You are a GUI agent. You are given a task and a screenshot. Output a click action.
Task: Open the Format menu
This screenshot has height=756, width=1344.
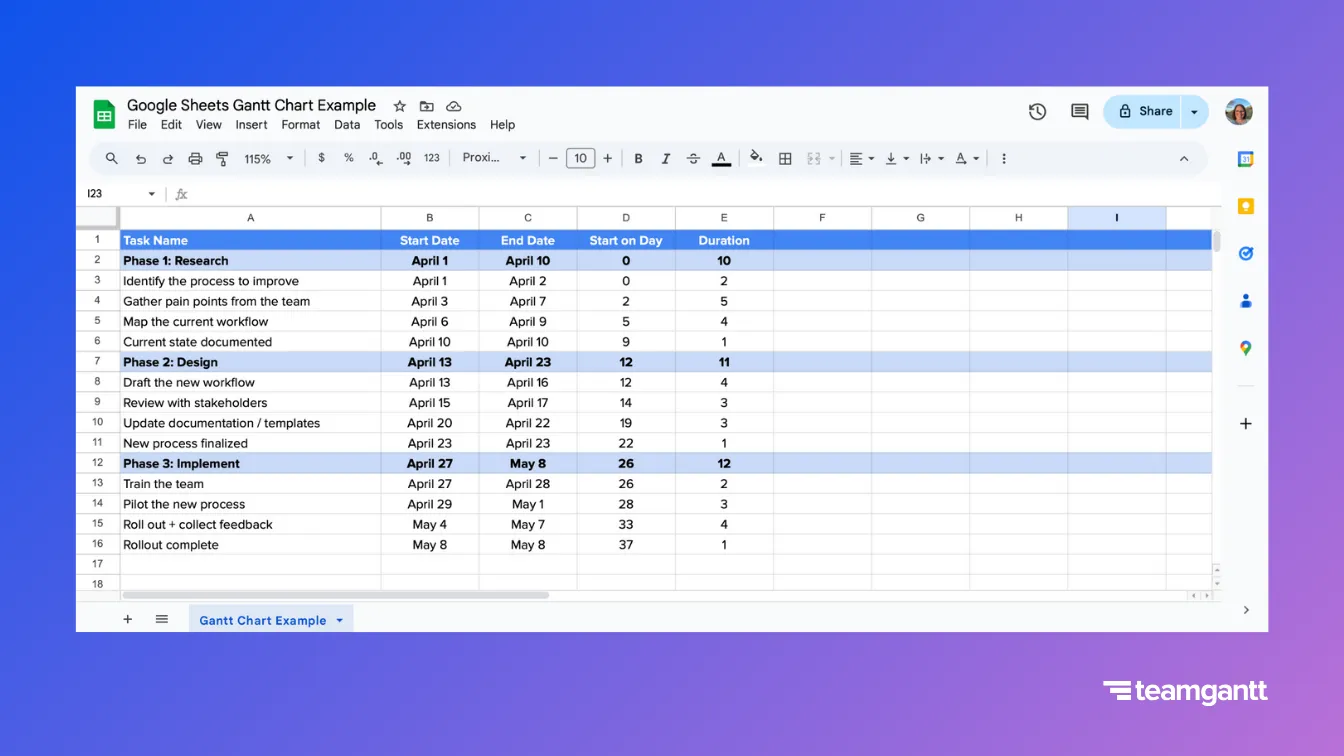[x=300, y=124]
